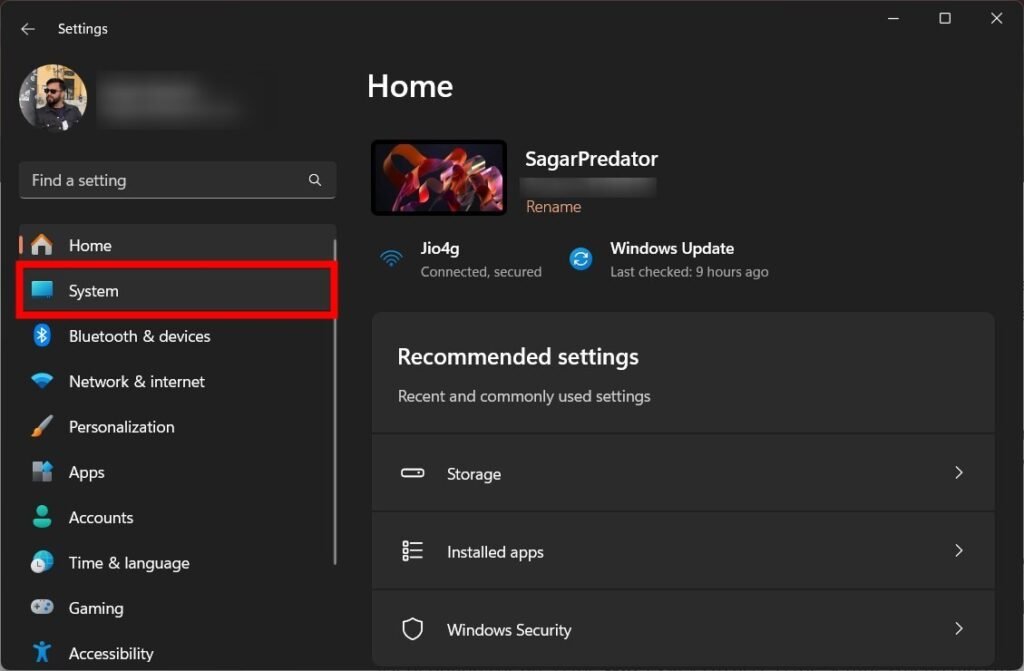This screenshot has height=671, width=1024.
Task: Click the Installed apps list icon
Action: [x=413, y=551]
